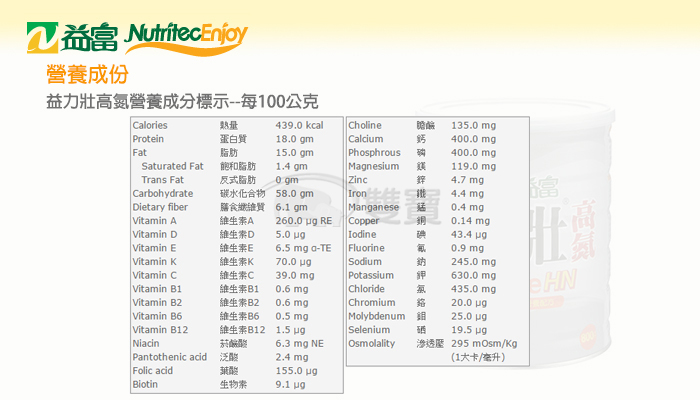Click the Vitamin B2 label
The height and width of the screenshot is (400, 700).
pos(157,303)
